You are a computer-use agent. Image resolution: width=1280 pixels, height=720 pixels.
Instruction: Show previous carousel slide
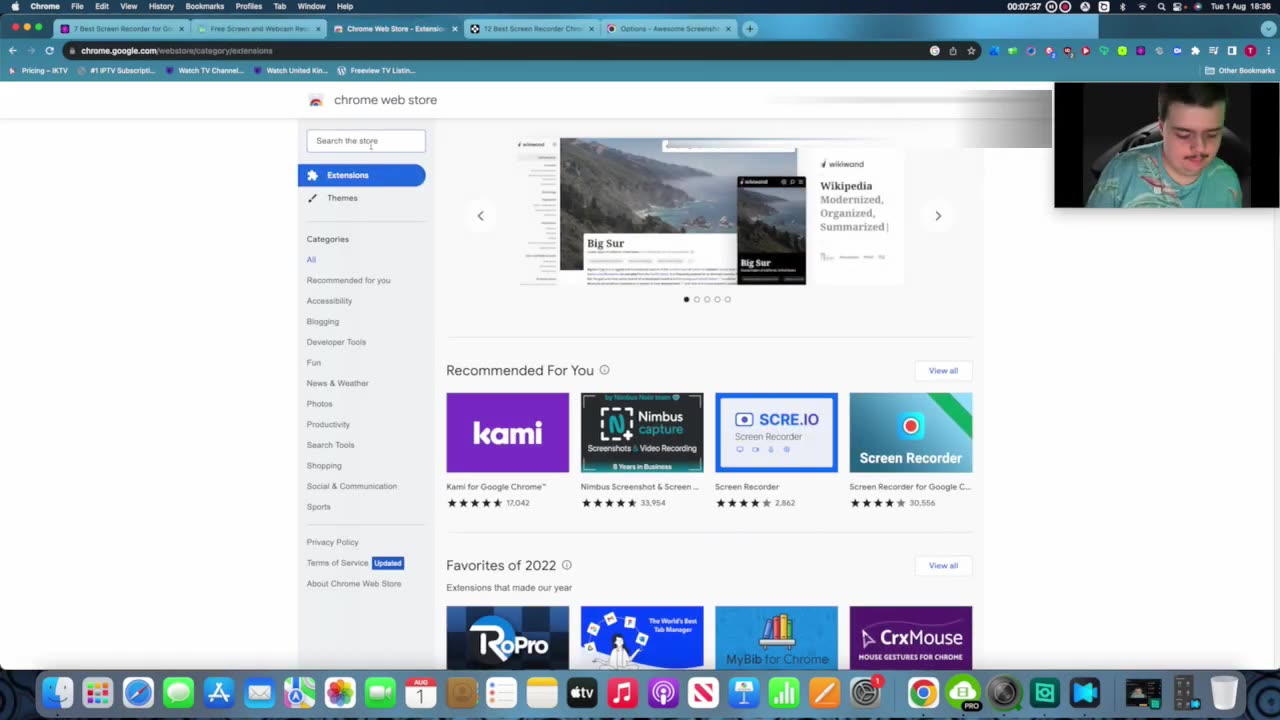pos(480,215)
